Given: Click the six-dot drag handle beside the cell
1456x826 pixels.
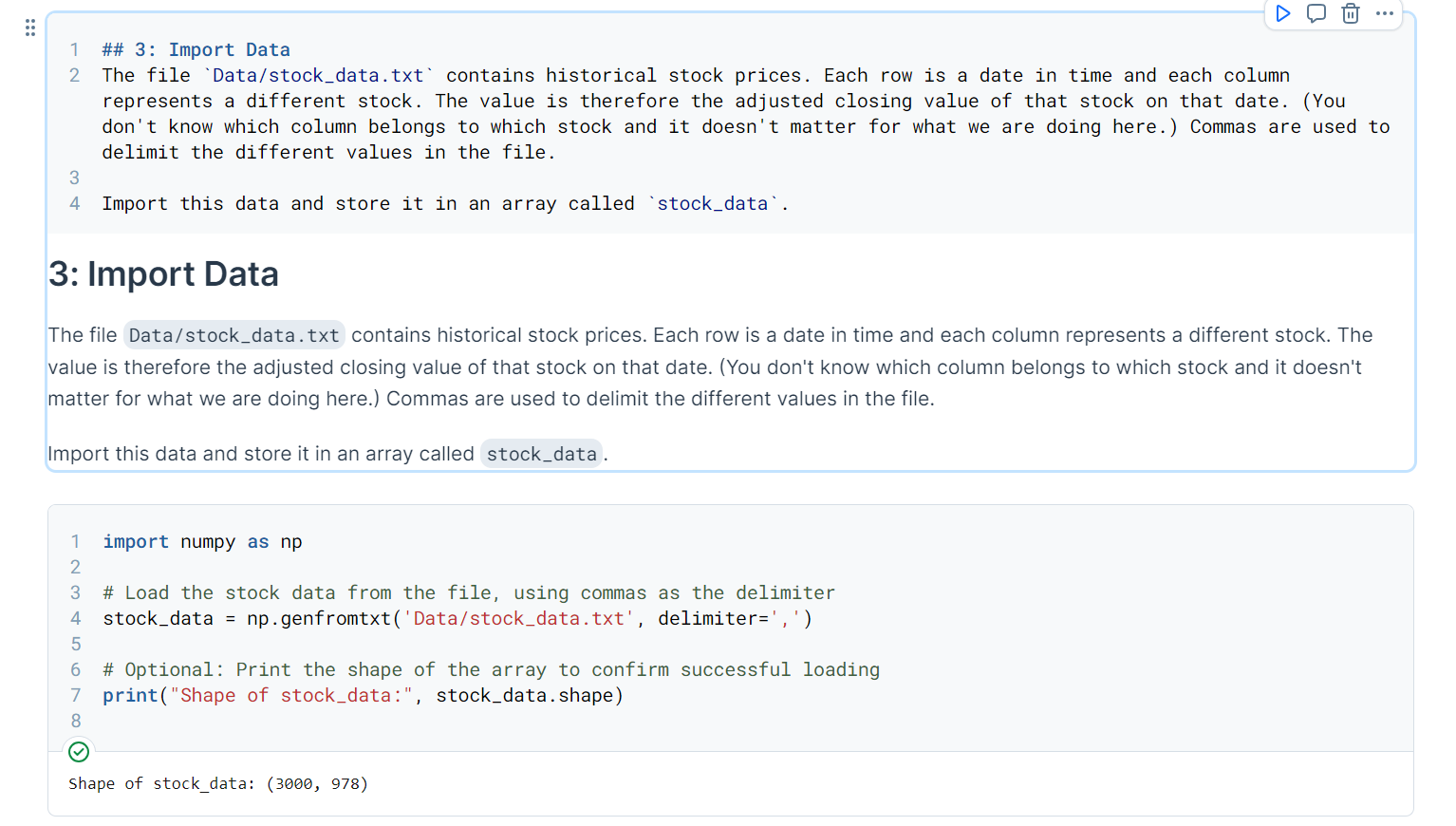Looking at the screenshot, I should pyautogui.click(x=29, y=27).
